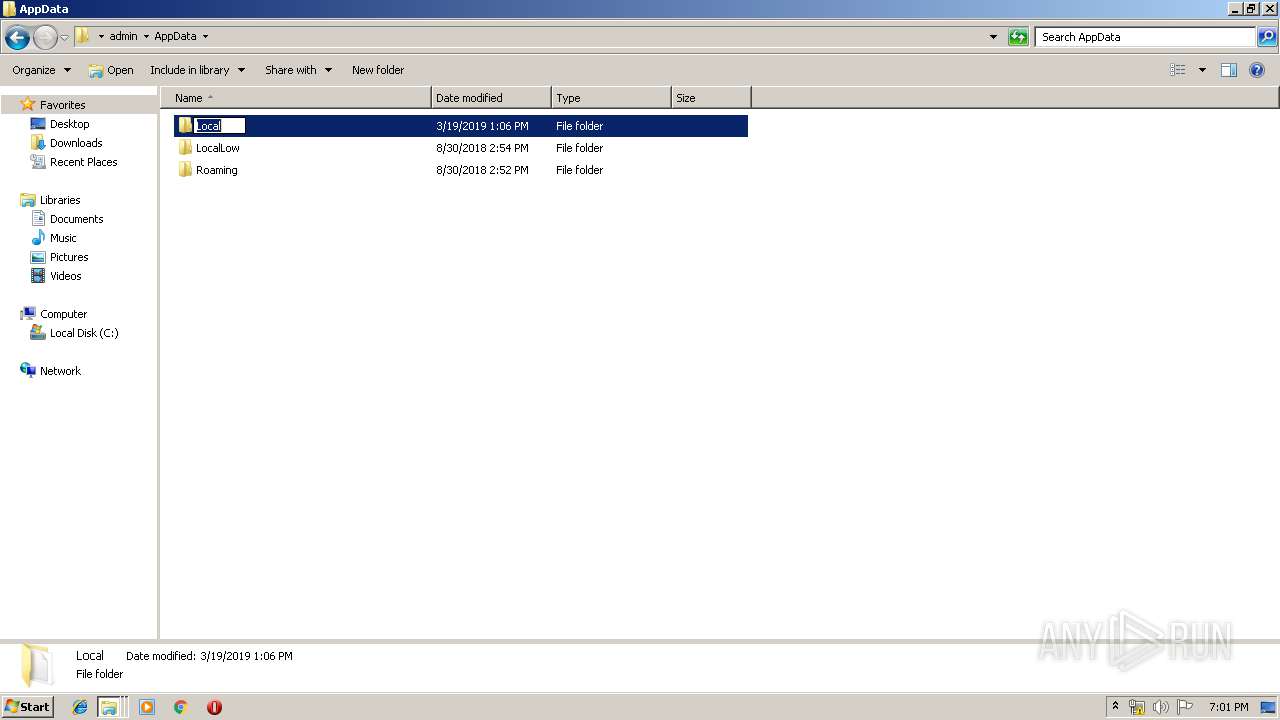Click the Start button
The width and height of the screenshot is (1280, 720).
pyautogui.click(x=27, y=707)
